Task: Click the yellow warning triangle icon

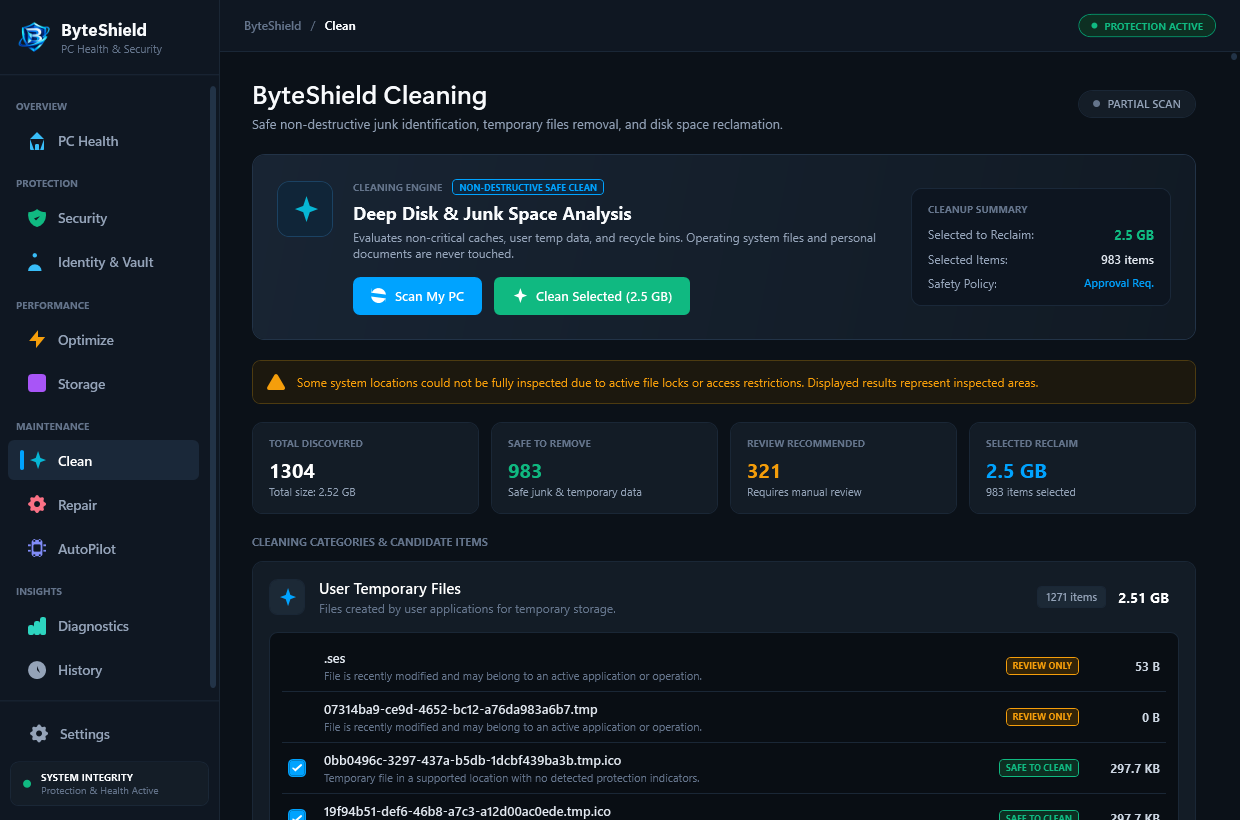Action: [276, 382]
